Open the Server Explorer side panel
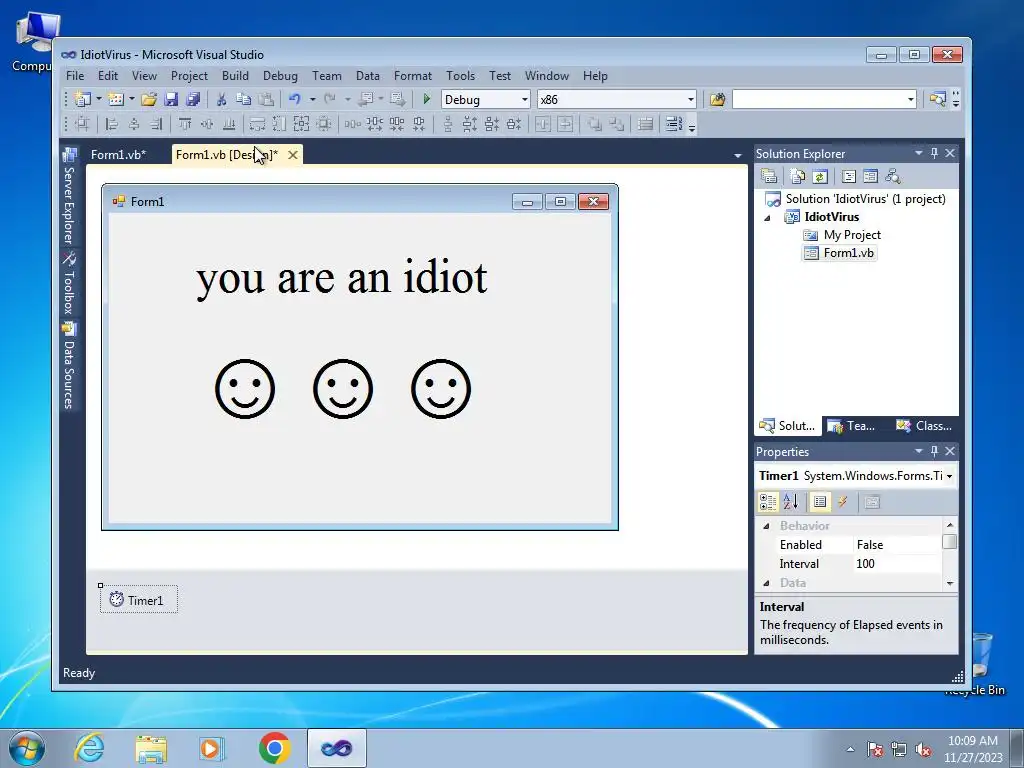 [69, 197]
